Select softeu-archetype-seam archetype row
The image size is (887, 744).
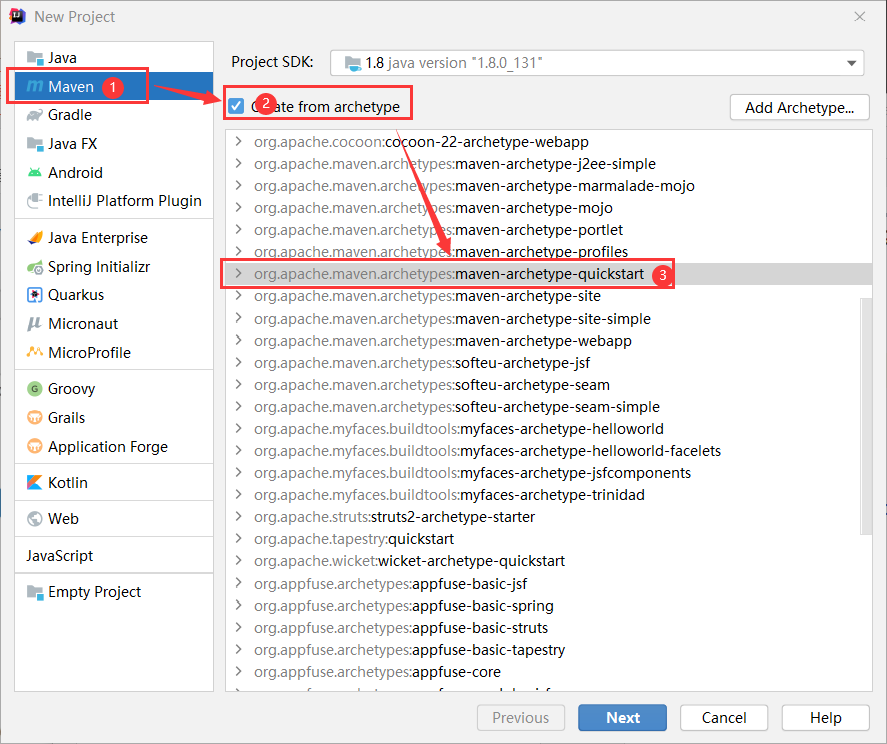pyautogui.click(x=549, y=385)
